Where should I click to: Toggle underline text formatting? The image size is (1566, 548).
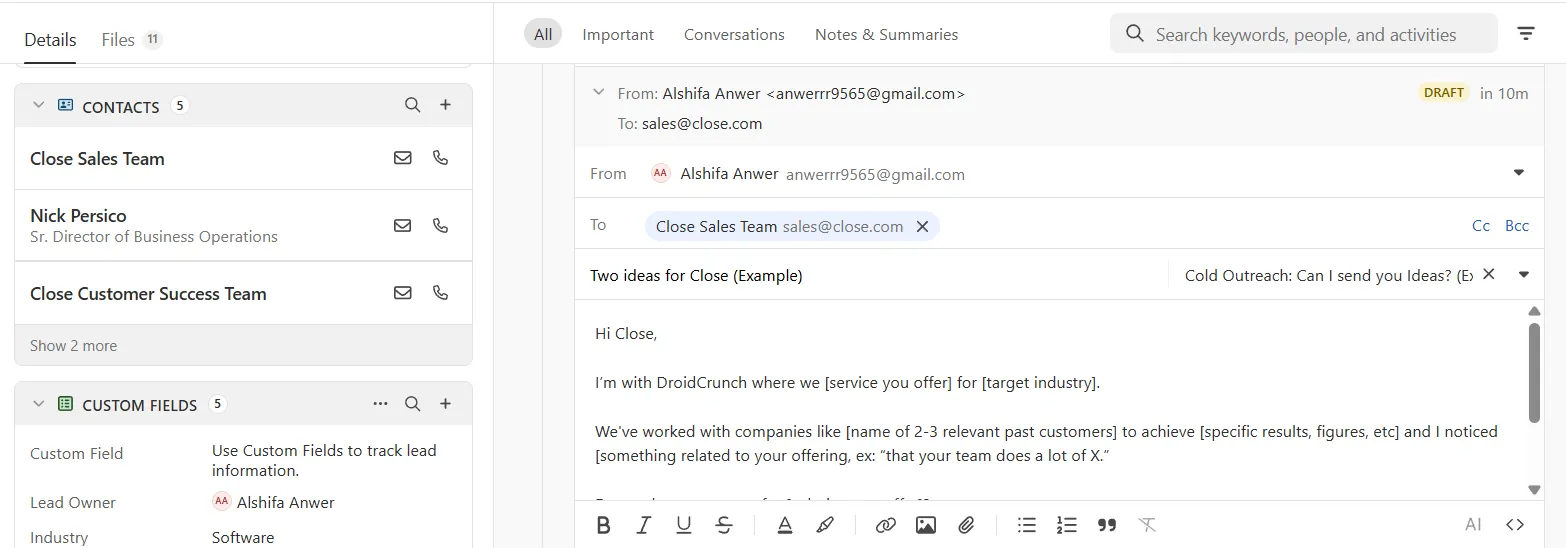[684, 525]
